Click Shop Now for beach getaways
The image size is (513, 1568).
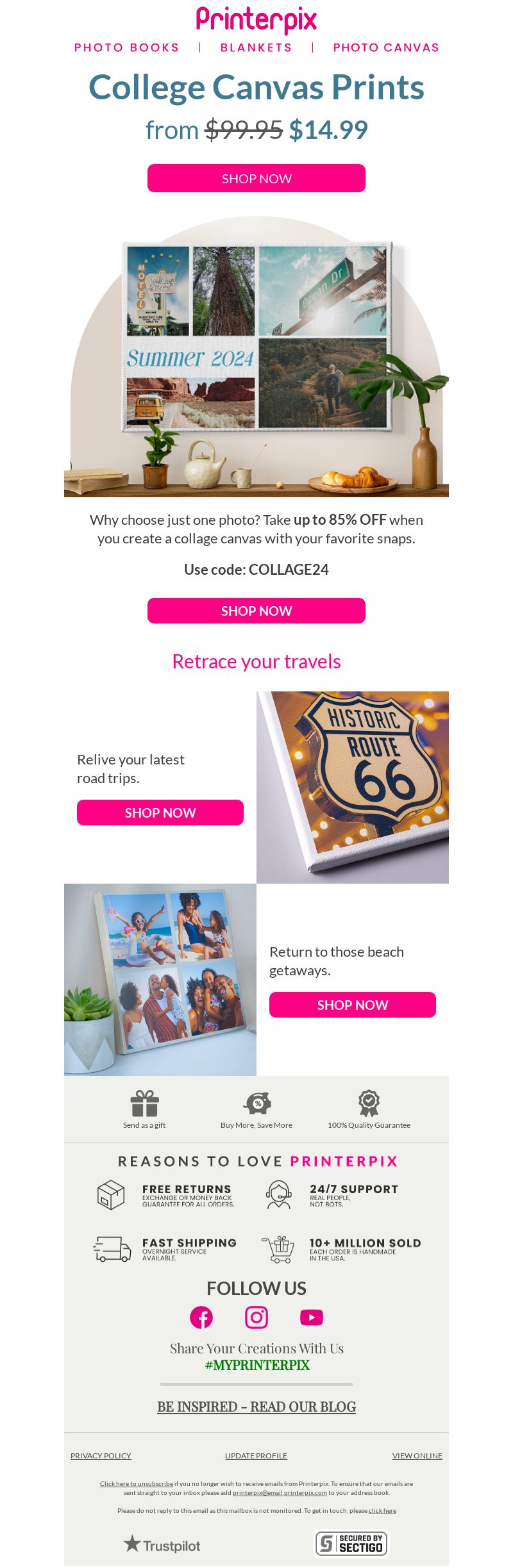(x=353, y=1005)
